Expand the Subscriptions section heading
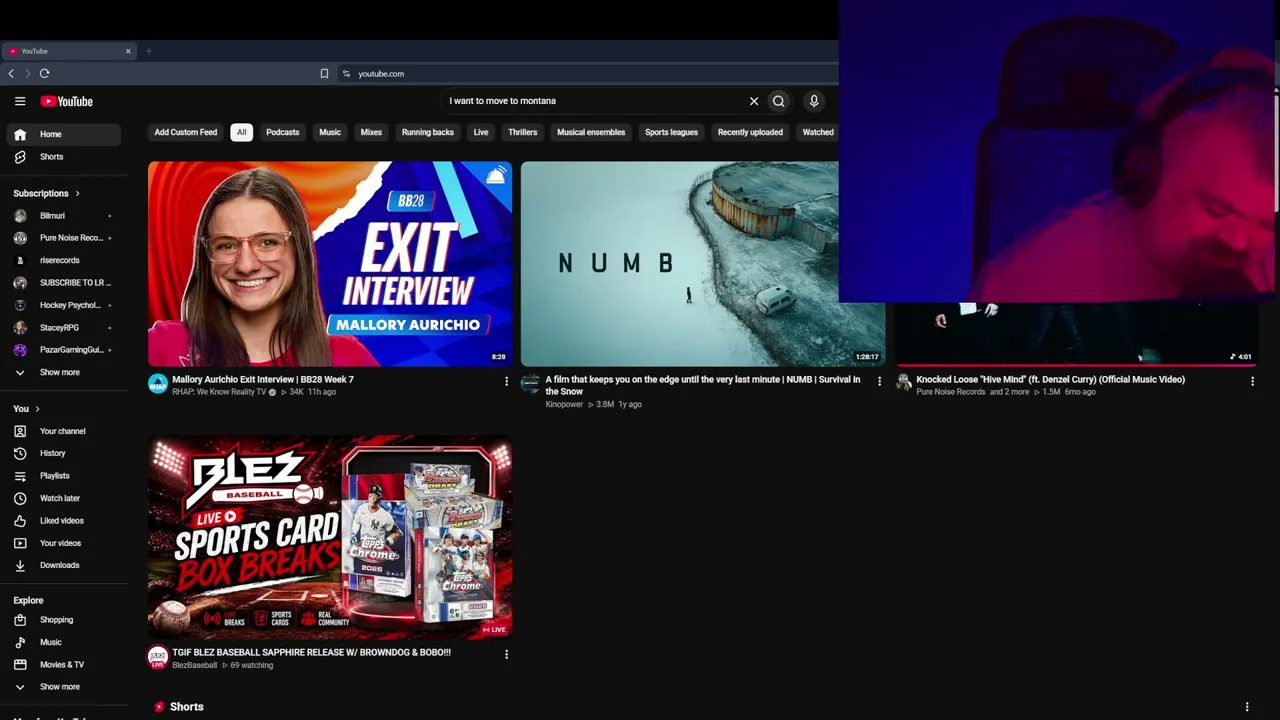 46,193
